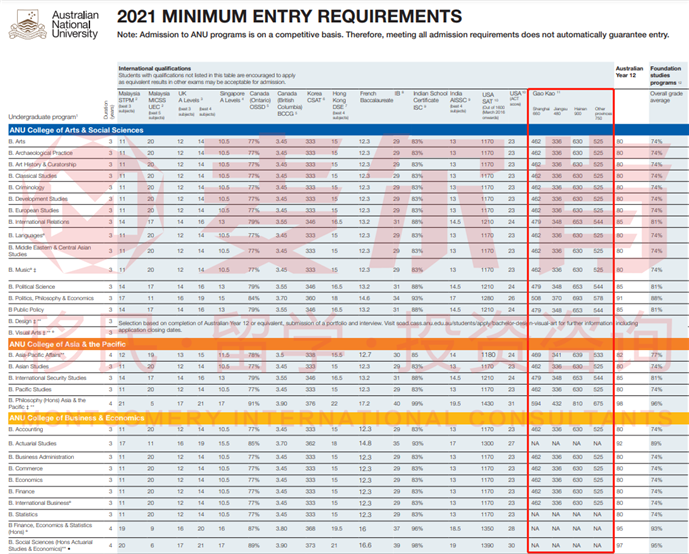Viewport: 689px width, 554px height.
Task: Select B. Philosophy (Hons) Asia & the Pacific
Action: click(x=47, y=403)
